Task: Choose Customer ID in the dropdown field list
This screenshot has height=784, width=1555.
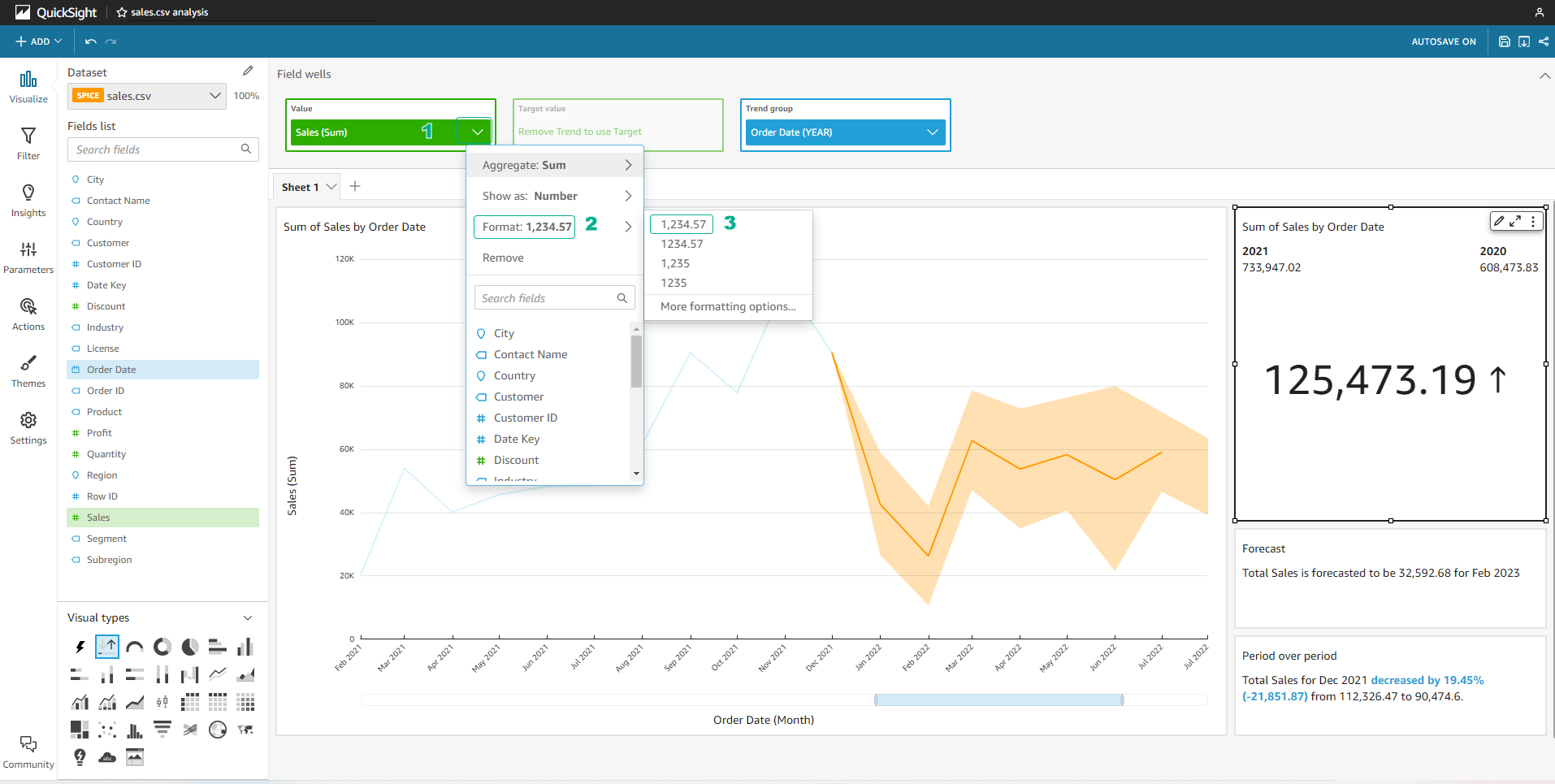Action: click(x=526, y=418)
